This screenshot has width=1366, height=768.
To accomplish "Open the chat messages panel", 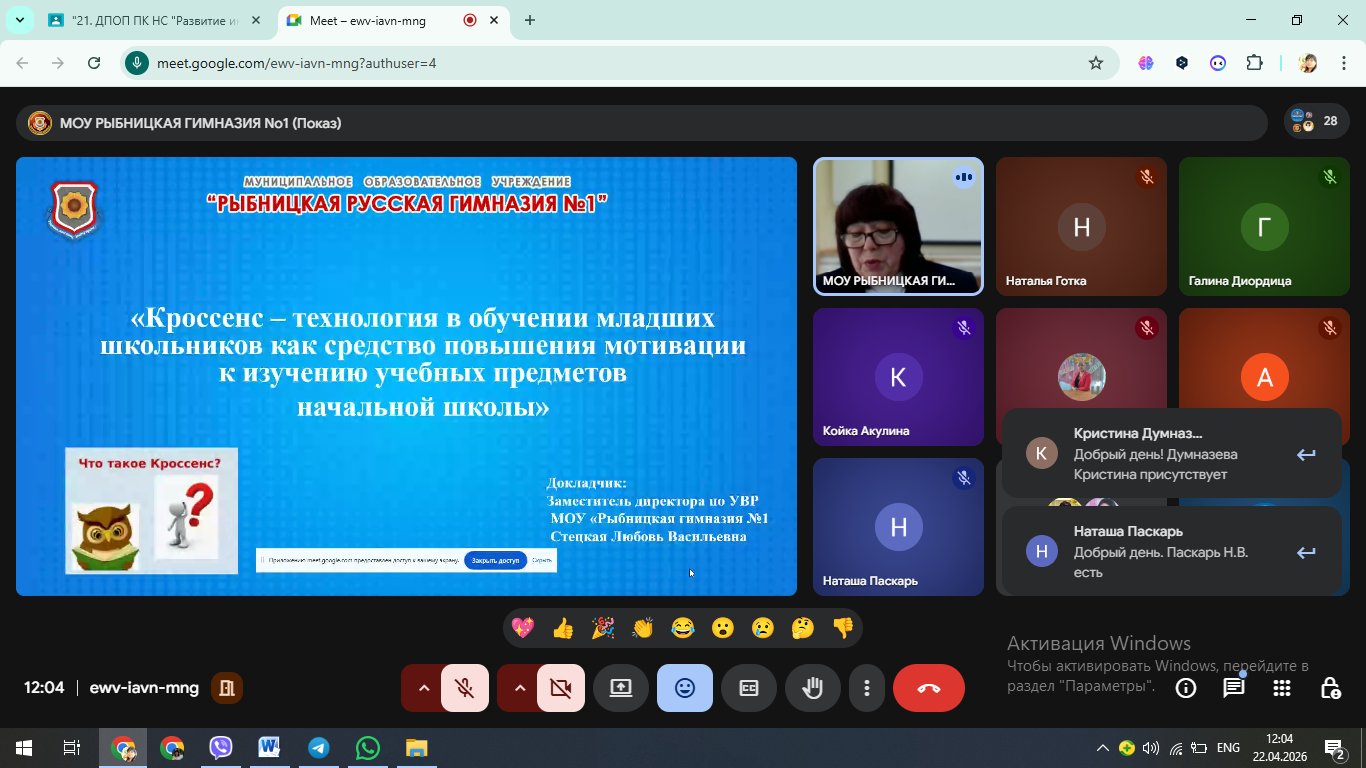I will pyautogui.click(x=1234, y=688).
